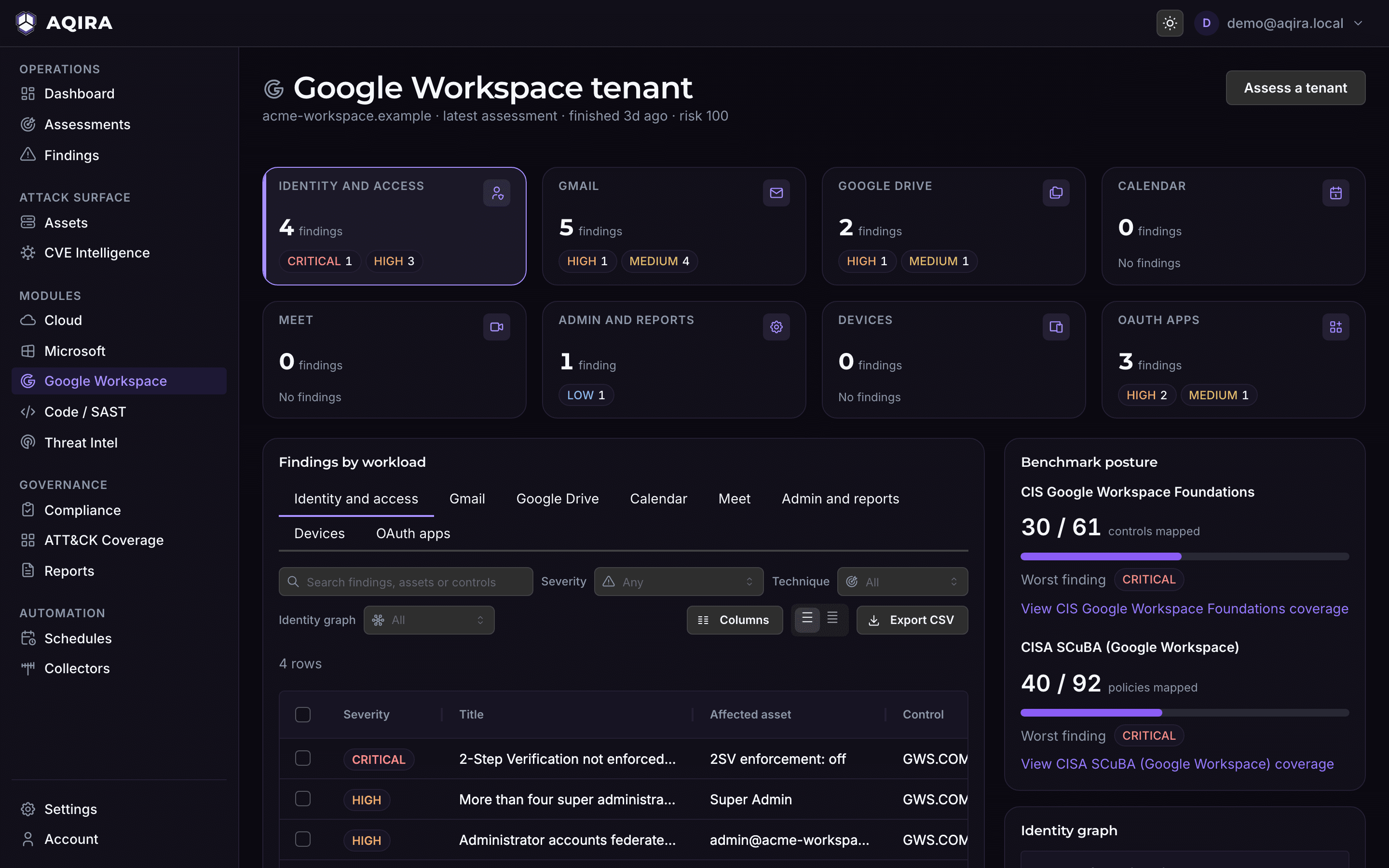Expand the demo@aqira.local account menu
1389x868 pixels.
[1279, 23]
